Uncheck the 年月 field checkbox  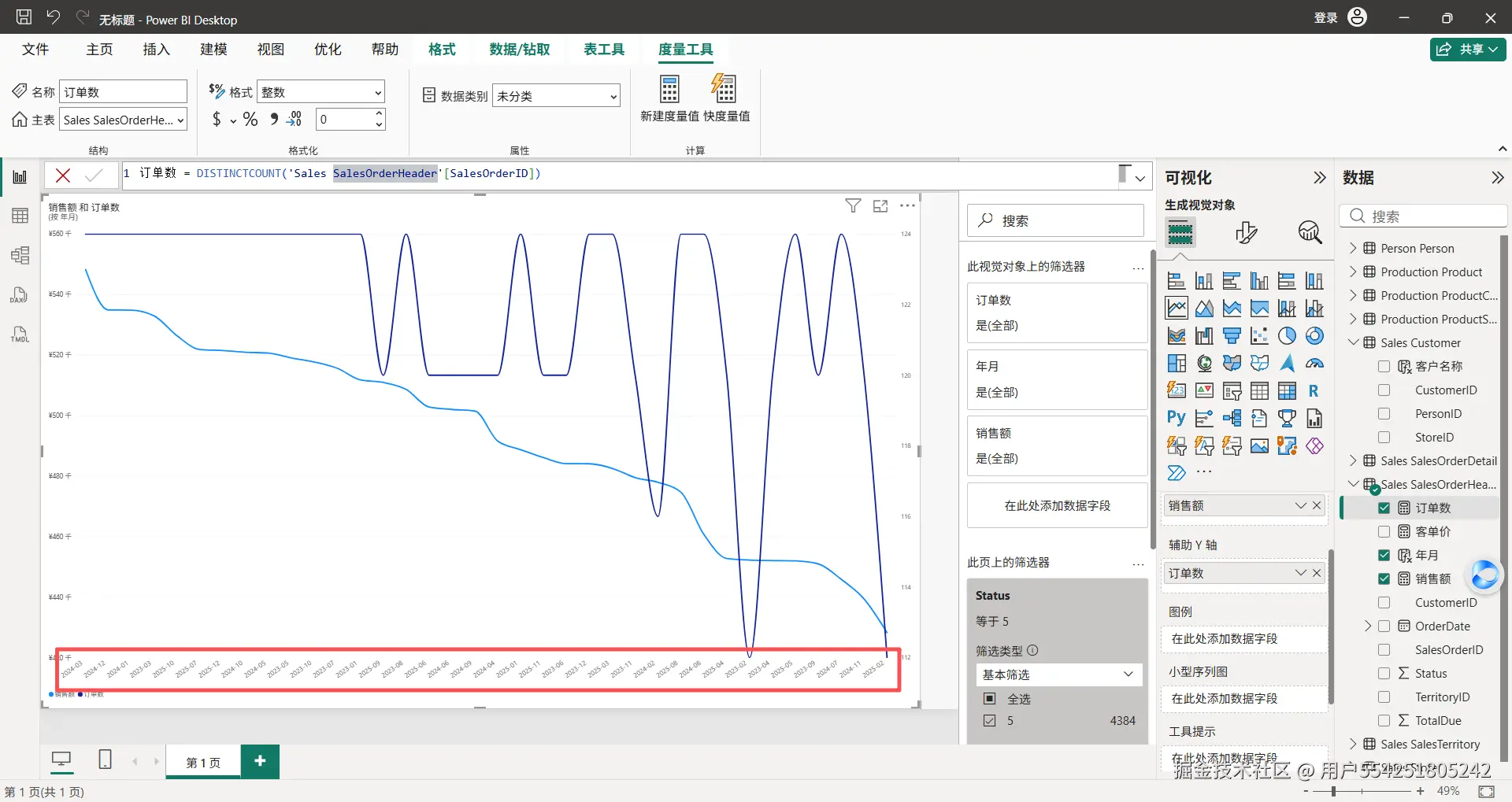(x=1384, y=555)
